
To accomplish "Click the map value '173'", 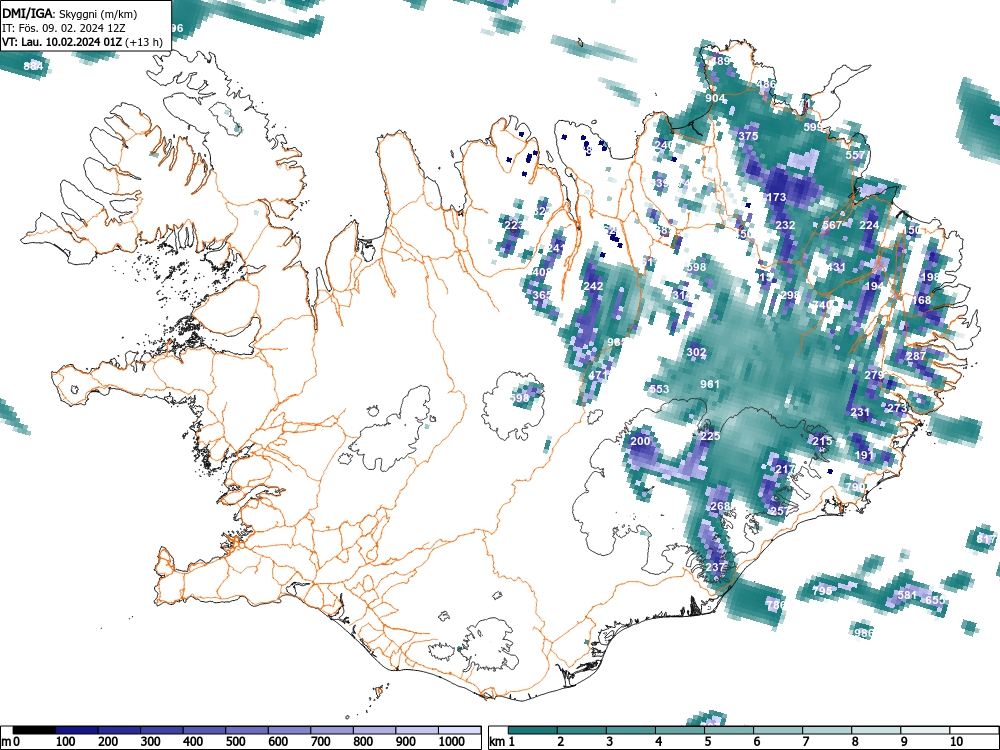I will click(x=776, y=197).
